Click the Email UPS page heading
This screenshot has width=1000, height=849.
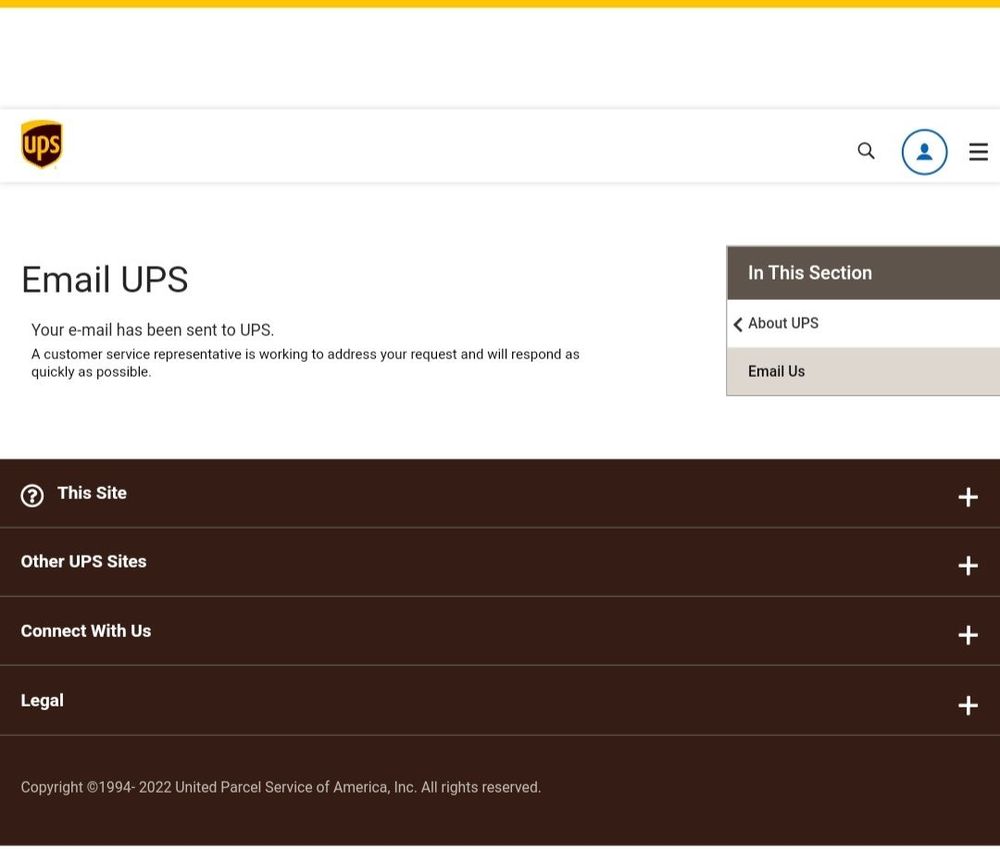(105, 280)
